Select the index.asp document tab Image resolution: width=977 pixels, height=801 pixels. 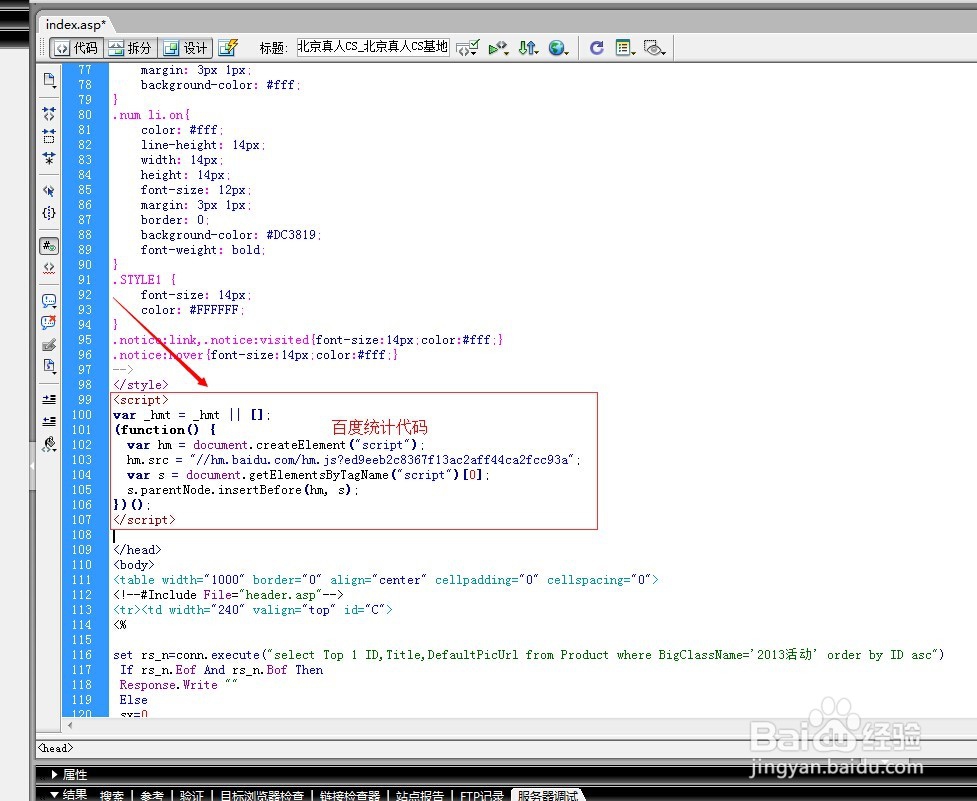coord(75,24)
